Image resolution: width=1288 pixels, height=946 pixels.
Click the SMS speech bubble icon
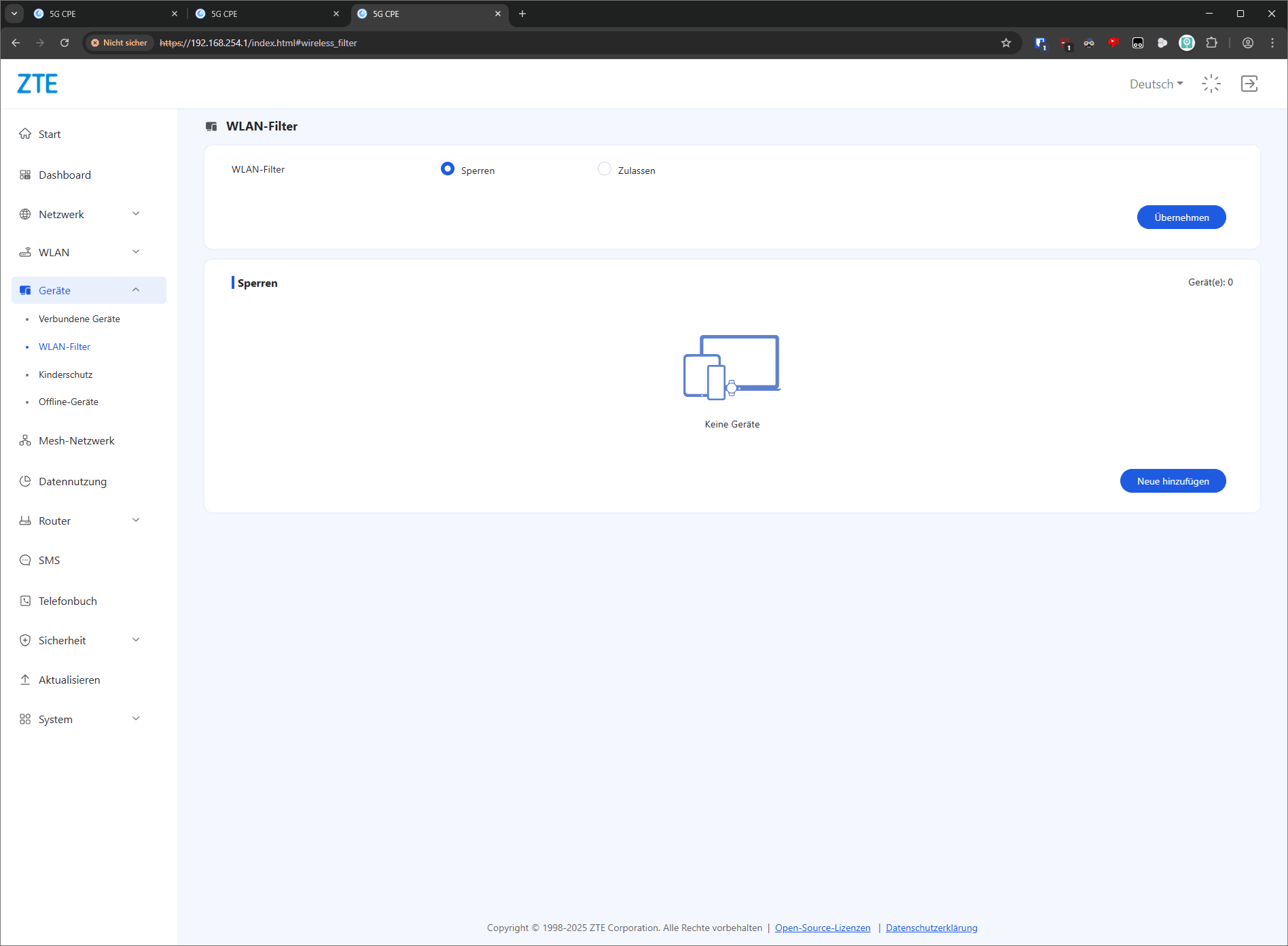(x=25, y=560)
